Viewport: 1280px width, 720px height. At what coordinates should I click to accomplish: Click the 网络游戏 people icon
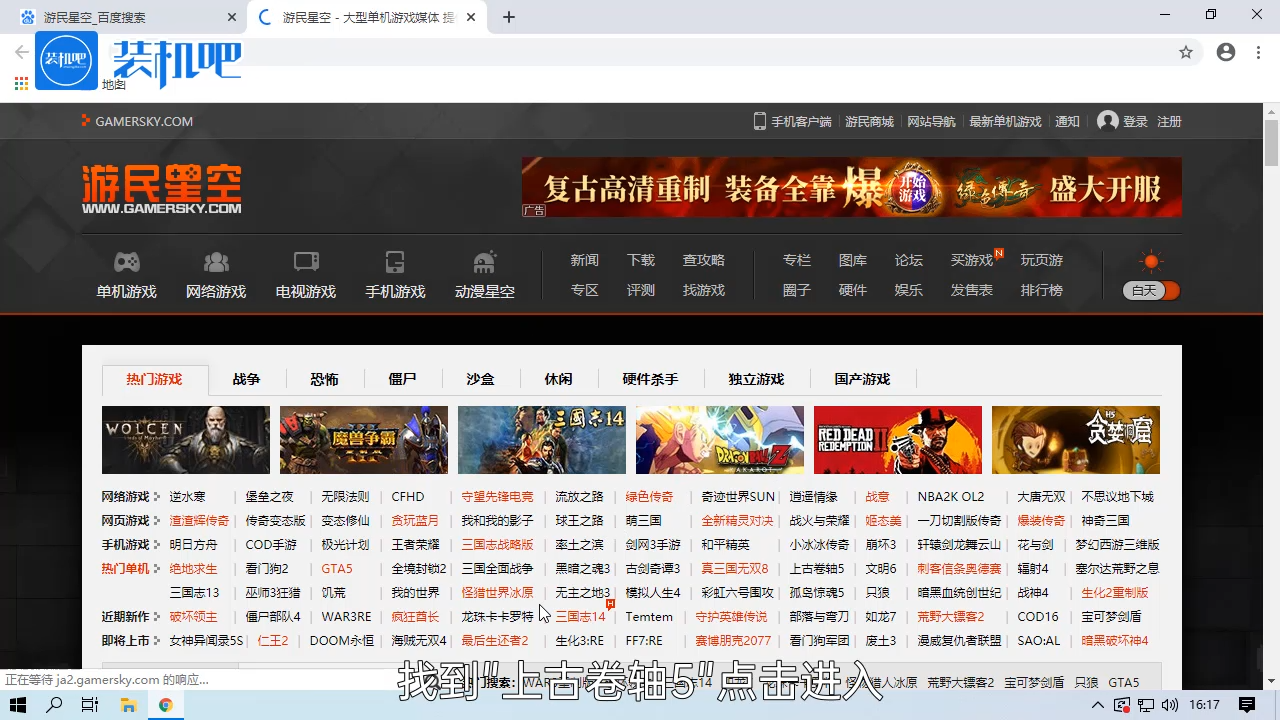pyautogui.click(x=216, y=262)
